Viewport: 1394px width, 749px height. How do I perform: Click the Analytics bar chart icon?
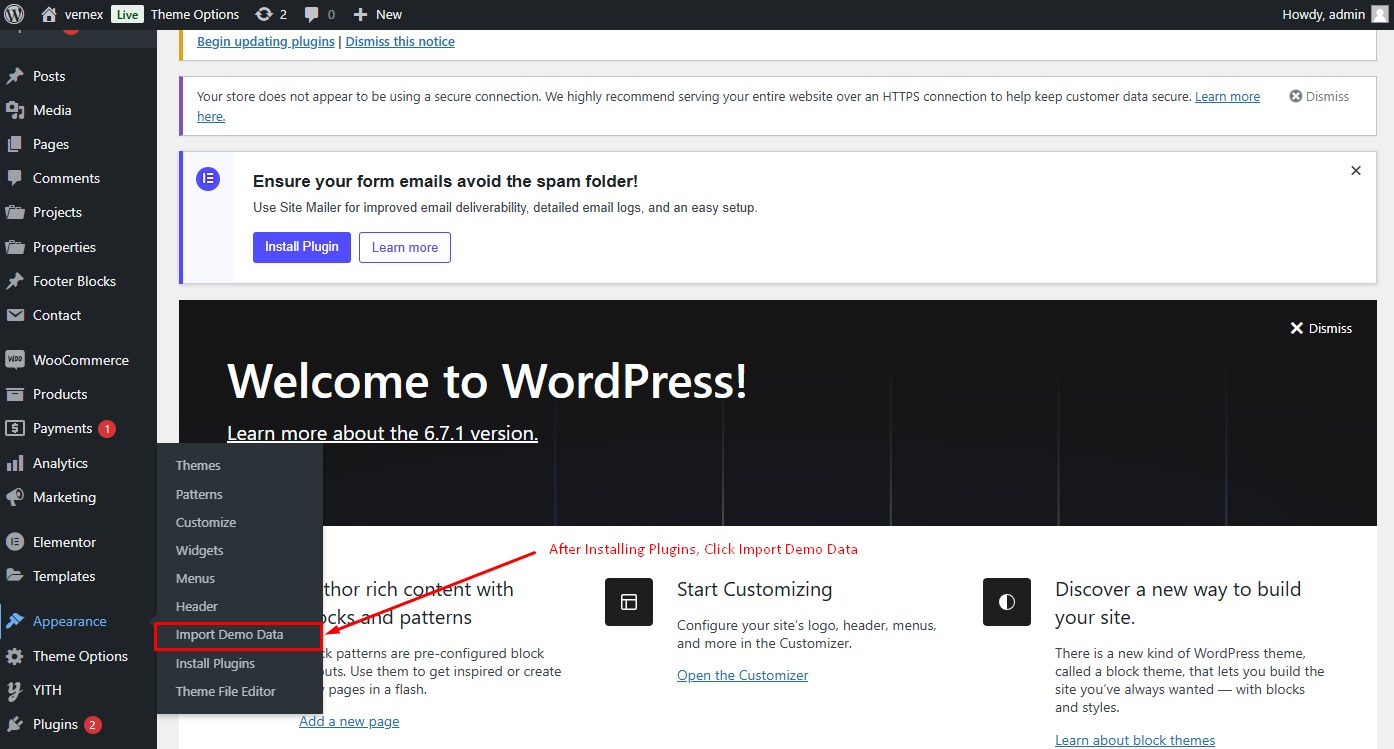pos(15,463)
